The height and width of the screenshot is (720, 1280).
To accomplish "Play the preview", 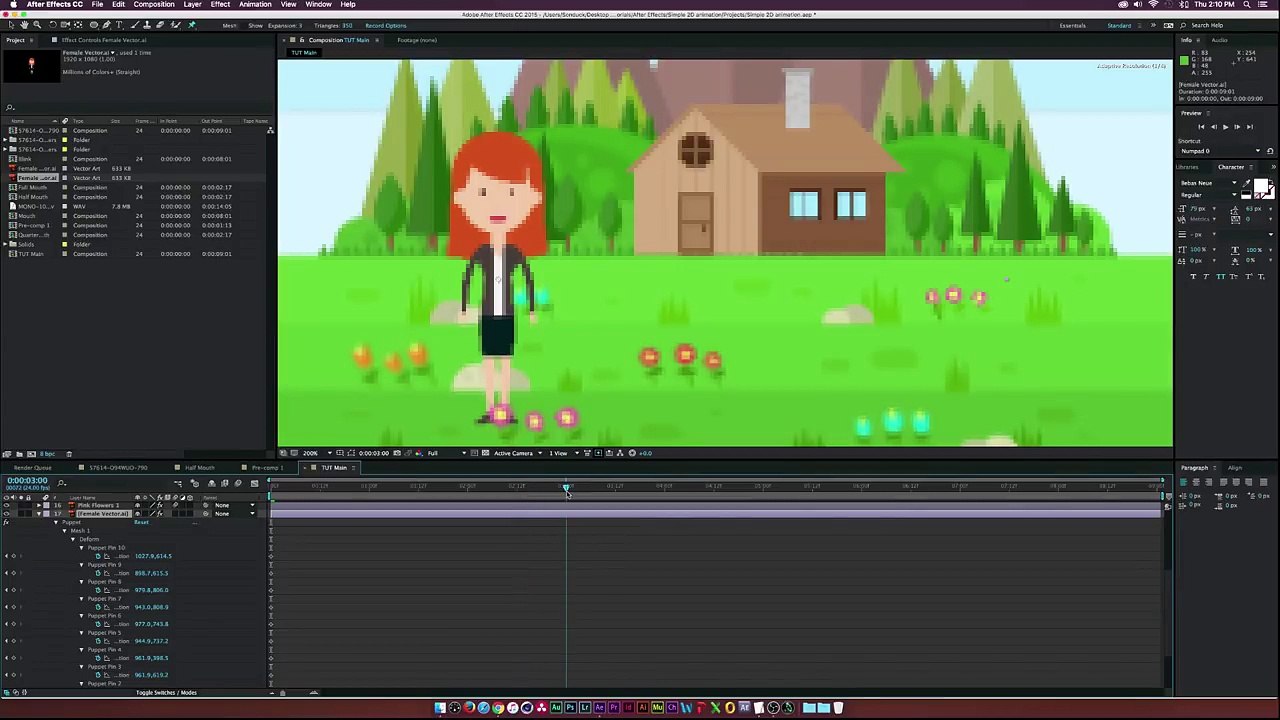I will [1225, 127].
